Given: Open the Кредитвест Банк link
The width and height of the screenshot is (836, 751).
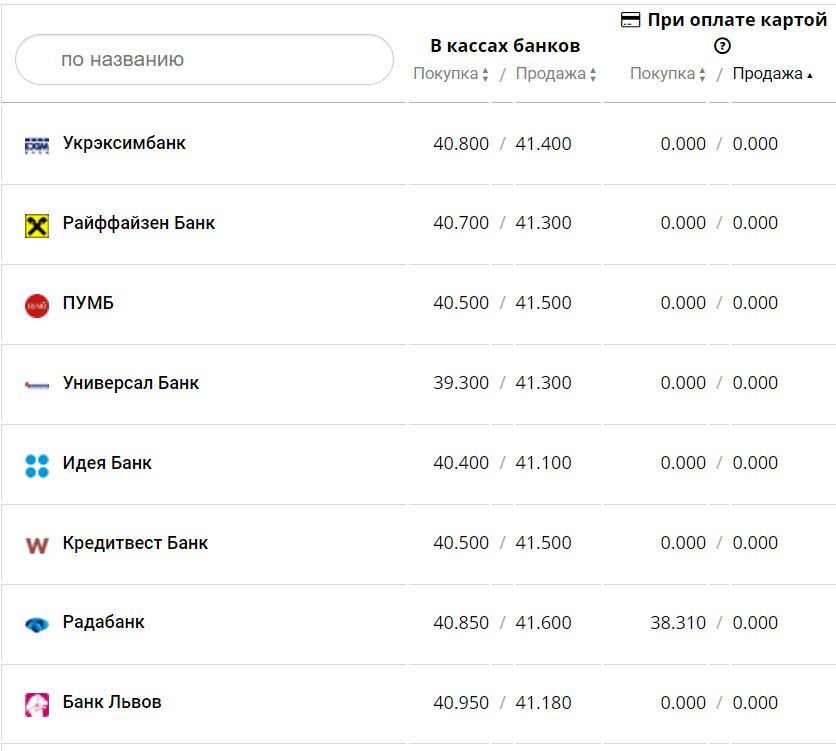Looking at the screenshot, I should (x=135, y=543).
